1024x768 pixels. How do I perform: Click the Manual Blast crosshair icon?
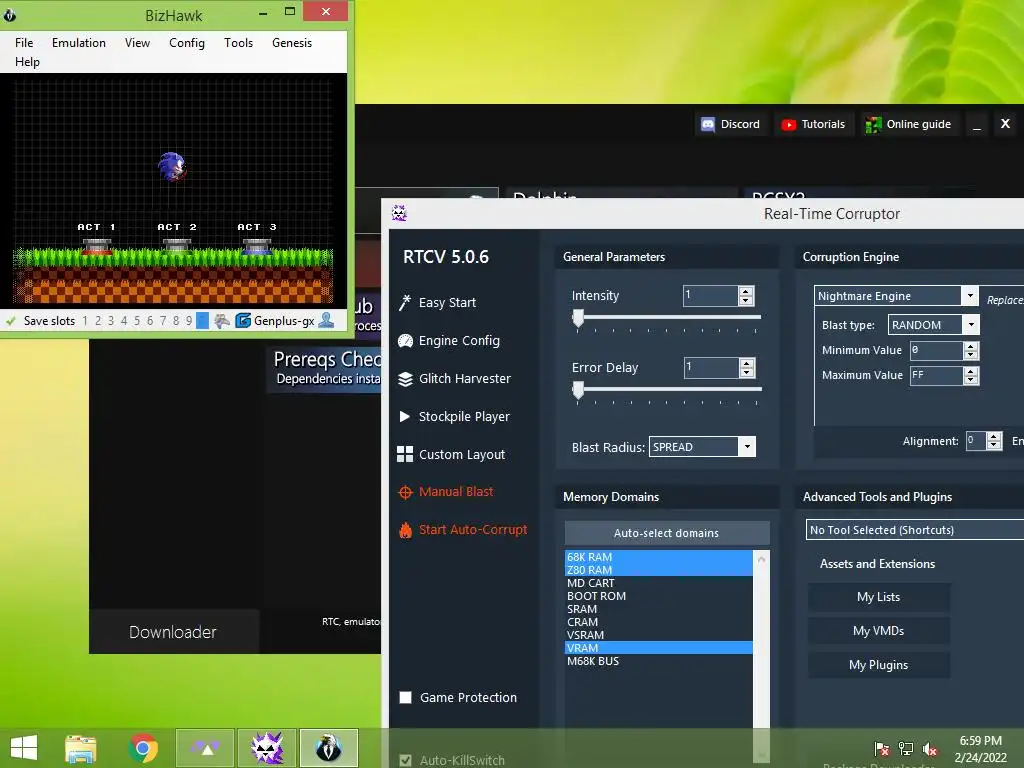coord(405,492)
